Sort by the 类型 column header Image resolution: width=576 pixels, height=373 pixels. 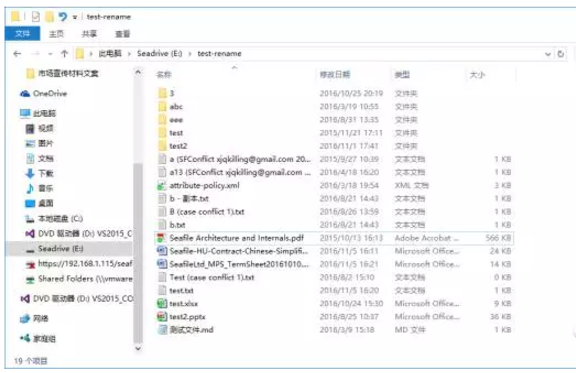(x=402, y=75)
